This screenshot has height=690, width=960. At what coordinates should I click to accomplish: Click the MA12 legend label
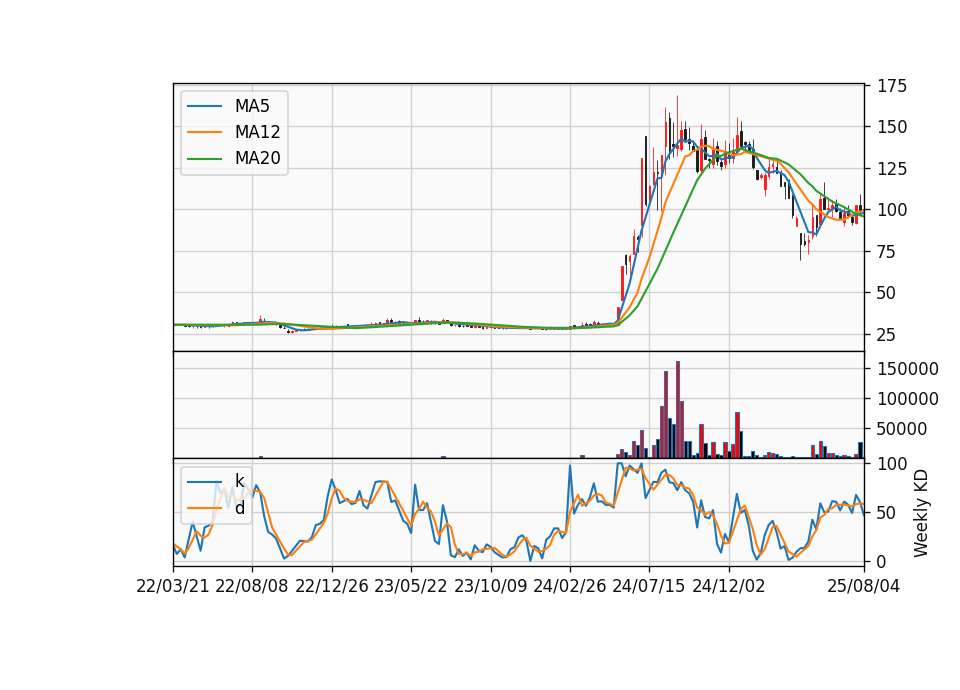257,132
